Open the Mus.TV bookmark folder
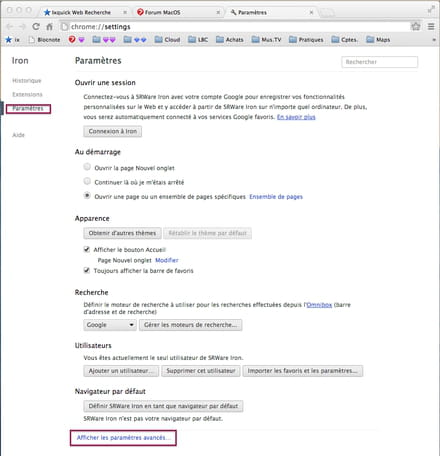The image size is (440, 456). (x=266, y=40)
